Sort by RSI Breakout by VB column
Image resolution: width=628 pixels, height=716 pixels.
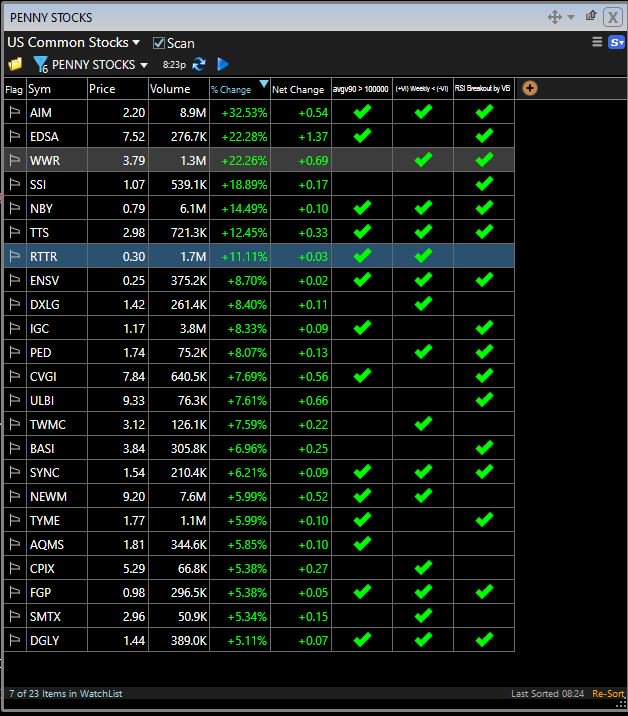[484, 89]
